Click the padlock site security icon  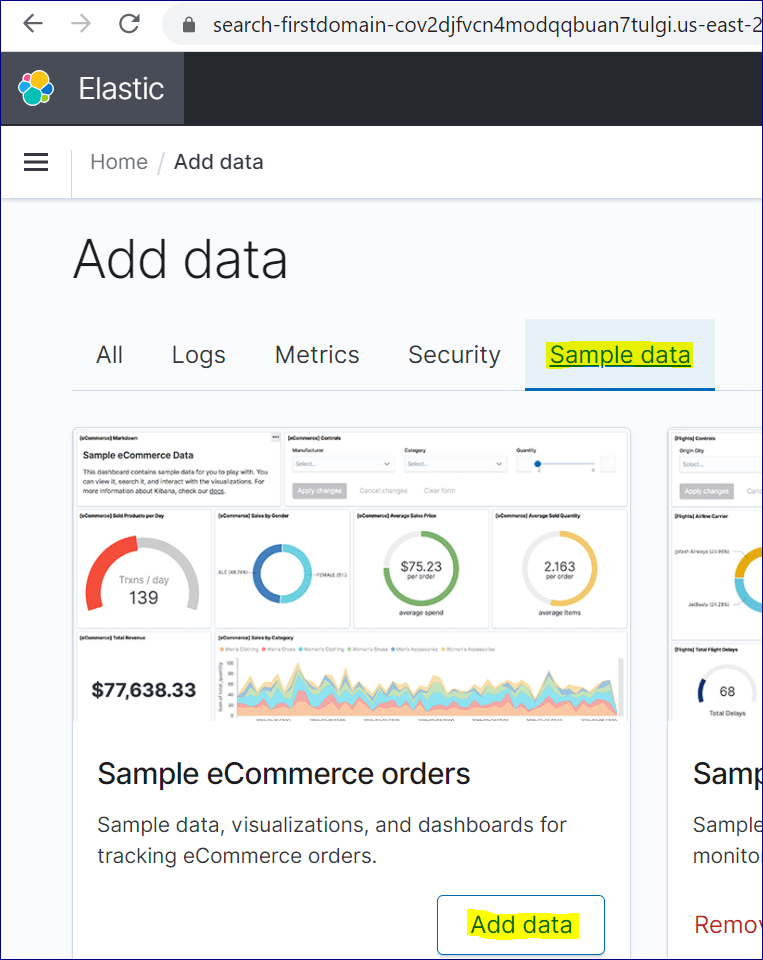pos(189,25)
